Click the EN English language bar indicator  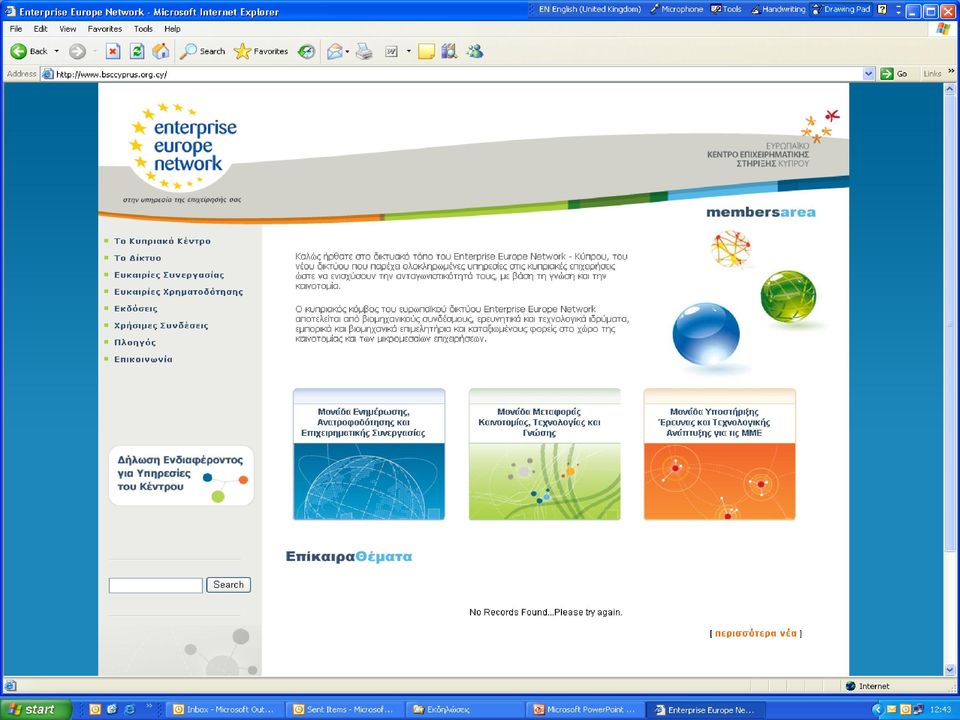(x=589, y=9)
